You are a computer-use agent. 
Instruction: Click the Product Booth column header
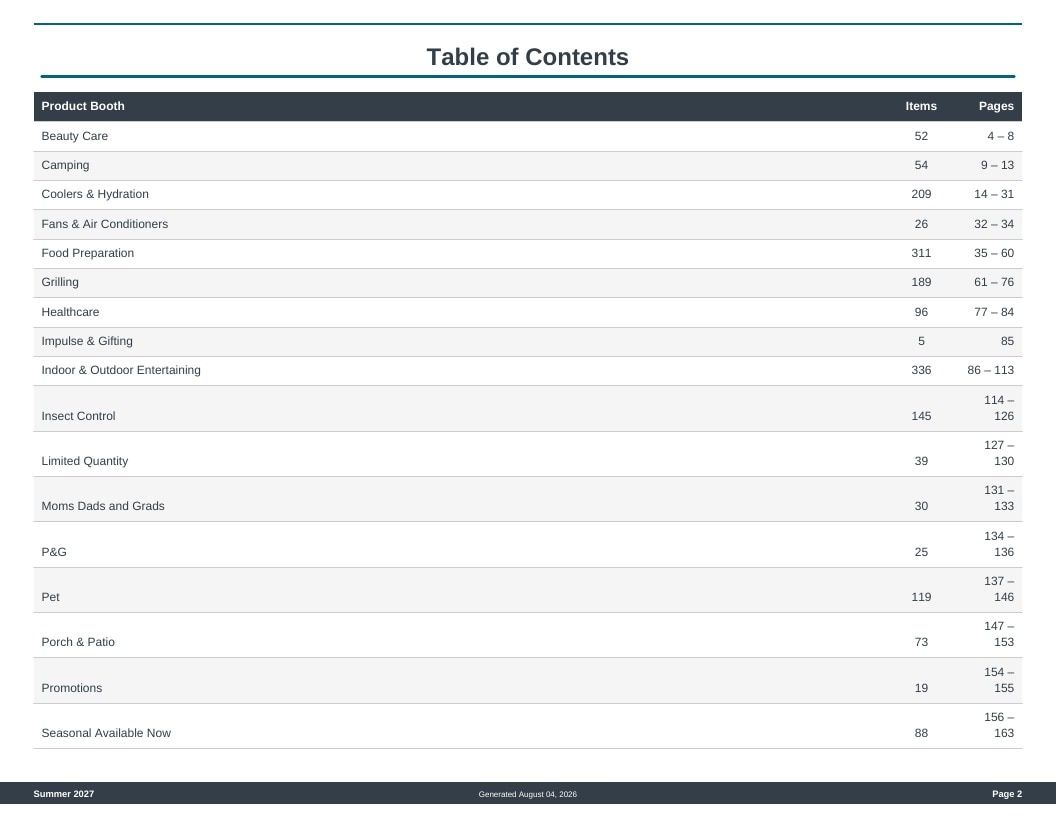point(83,106)
